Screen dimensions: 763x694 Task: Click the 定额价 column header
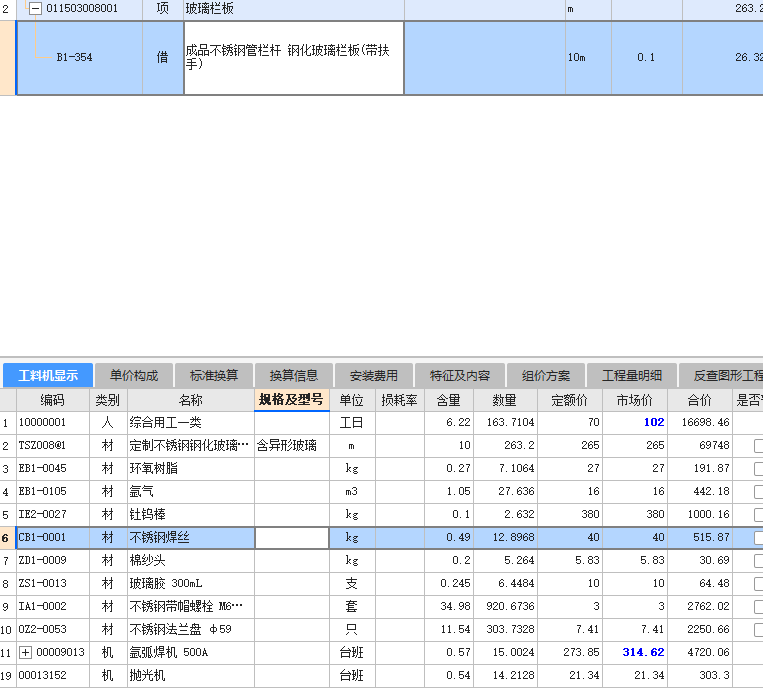click(570, 400)
